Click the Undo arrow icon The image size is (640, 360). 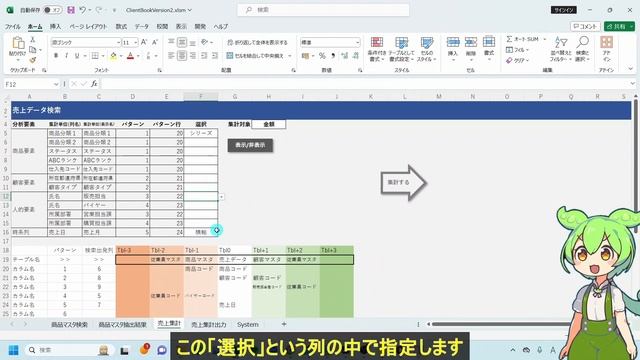click(x=82, y=10)
